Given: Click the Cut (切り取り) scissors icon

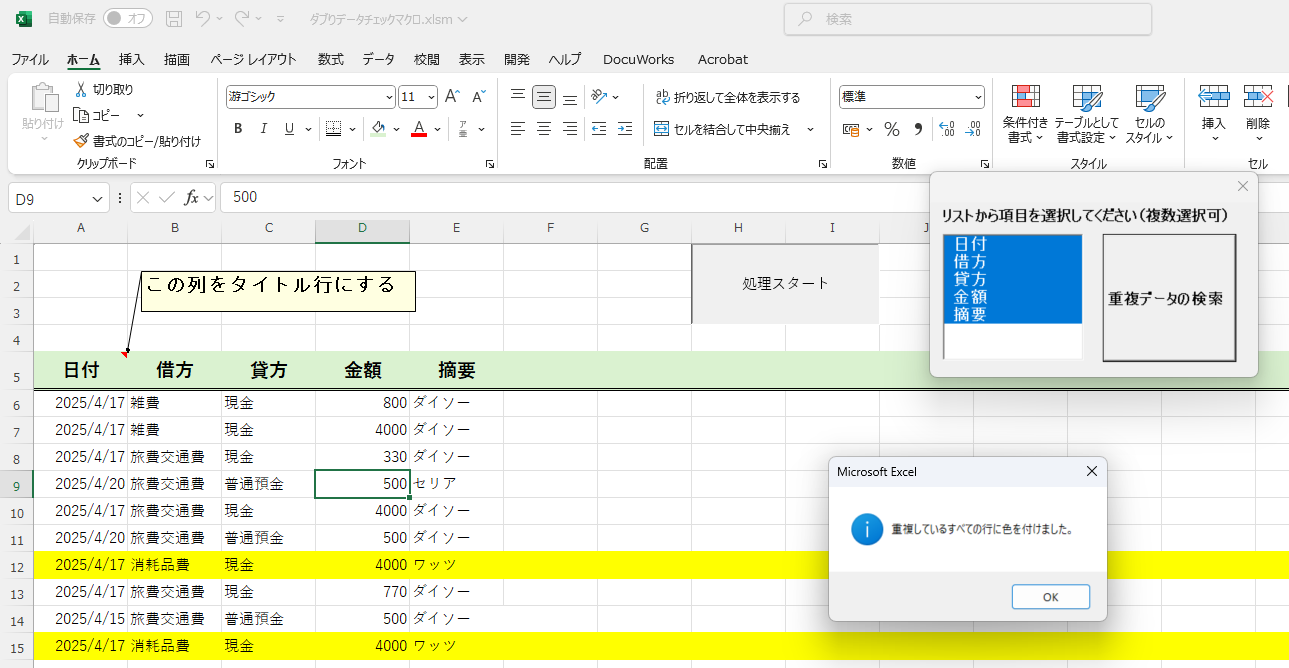Looking at the screenshot, I should click(81, 90).
